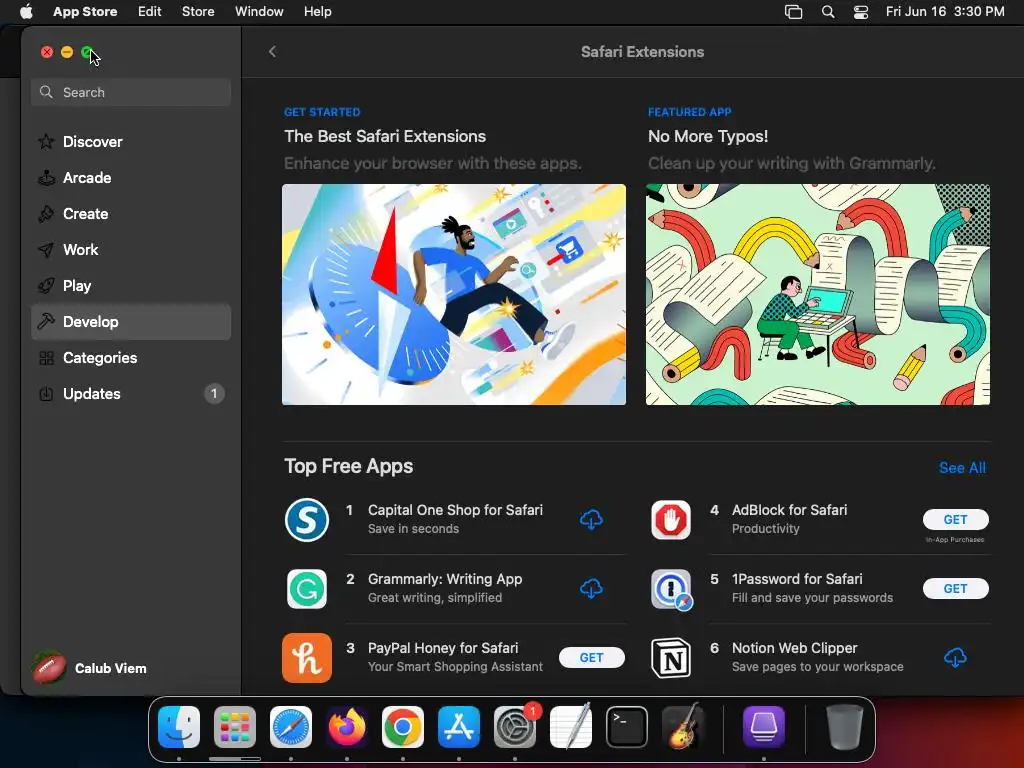View Updates in the sidebar
Viewport: 1024px width, 768px height.
tap(131, 394)
